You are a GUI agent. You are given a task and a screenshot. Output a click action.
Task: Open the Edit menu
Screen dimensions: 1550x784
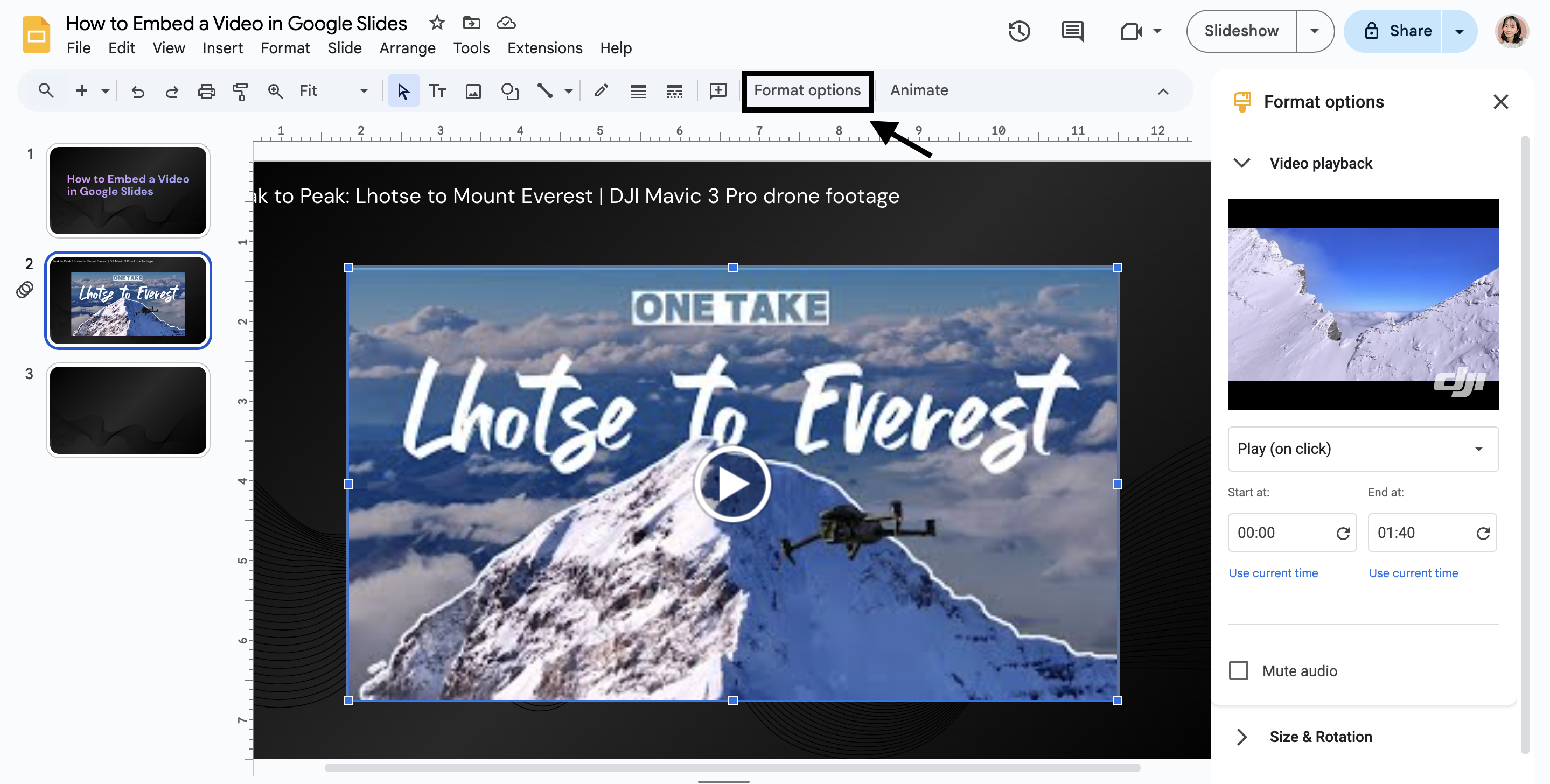point(122,48)
